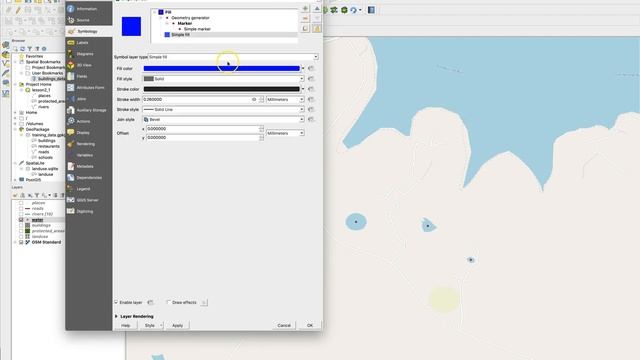Open the Join style Bevel dropdown
The image size is (640, 360).
(223, 120)
